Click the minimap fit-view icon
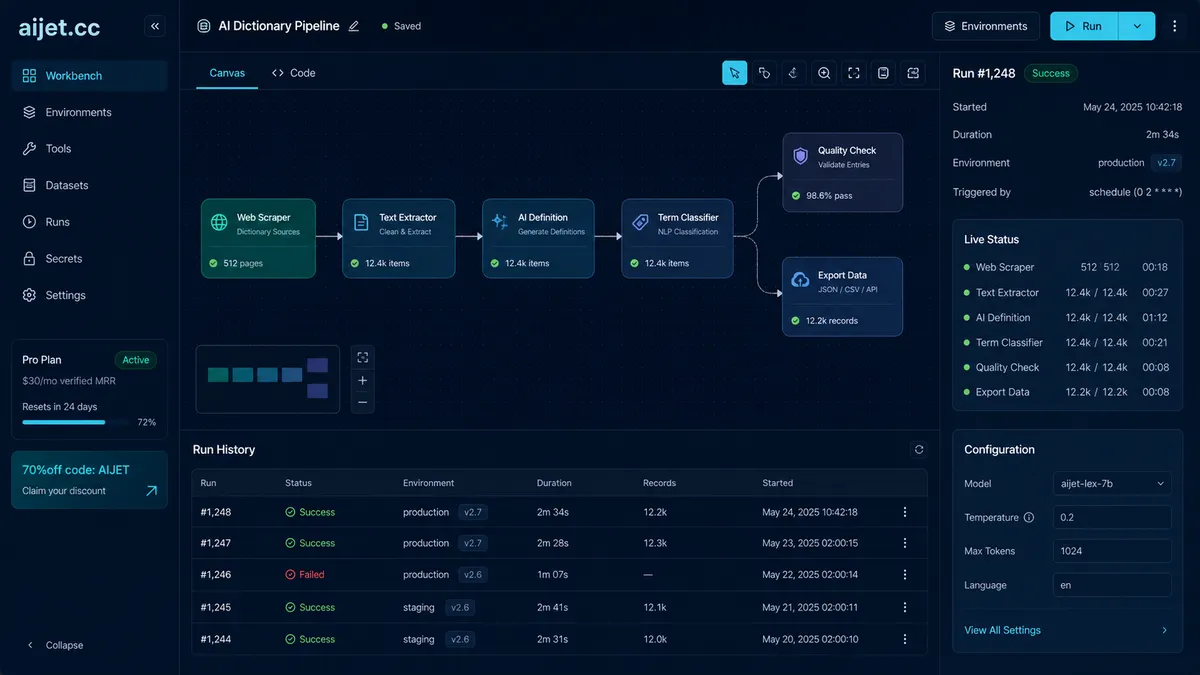The width and height of the screenshot is (1200, 675). click(362, 357)
